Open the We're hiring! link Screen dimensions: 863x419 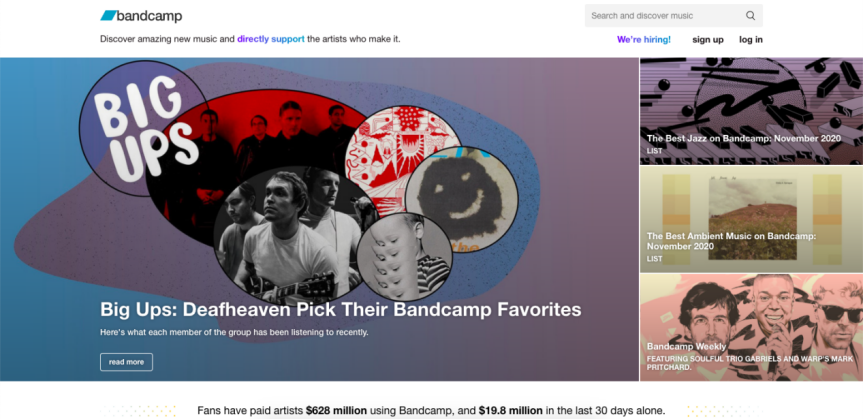(x=644, y=40)
